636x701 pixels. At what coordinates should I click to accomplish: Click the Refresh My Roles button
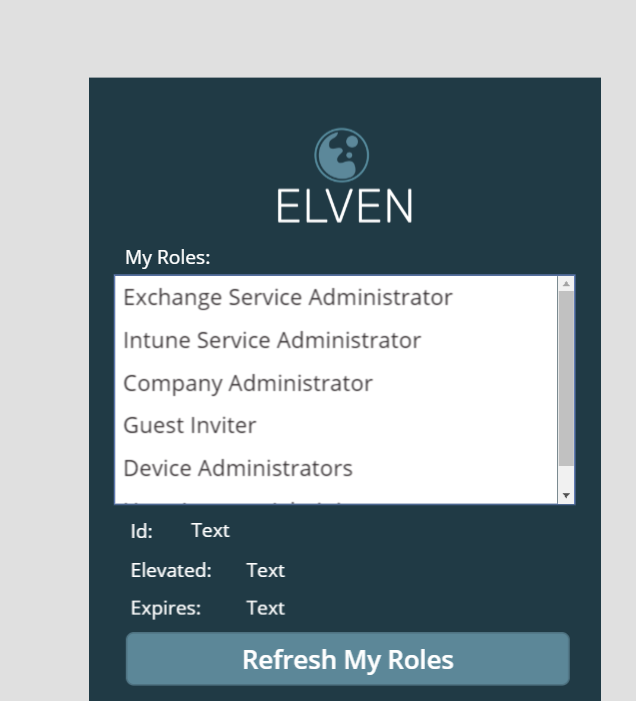click(348, 659)
